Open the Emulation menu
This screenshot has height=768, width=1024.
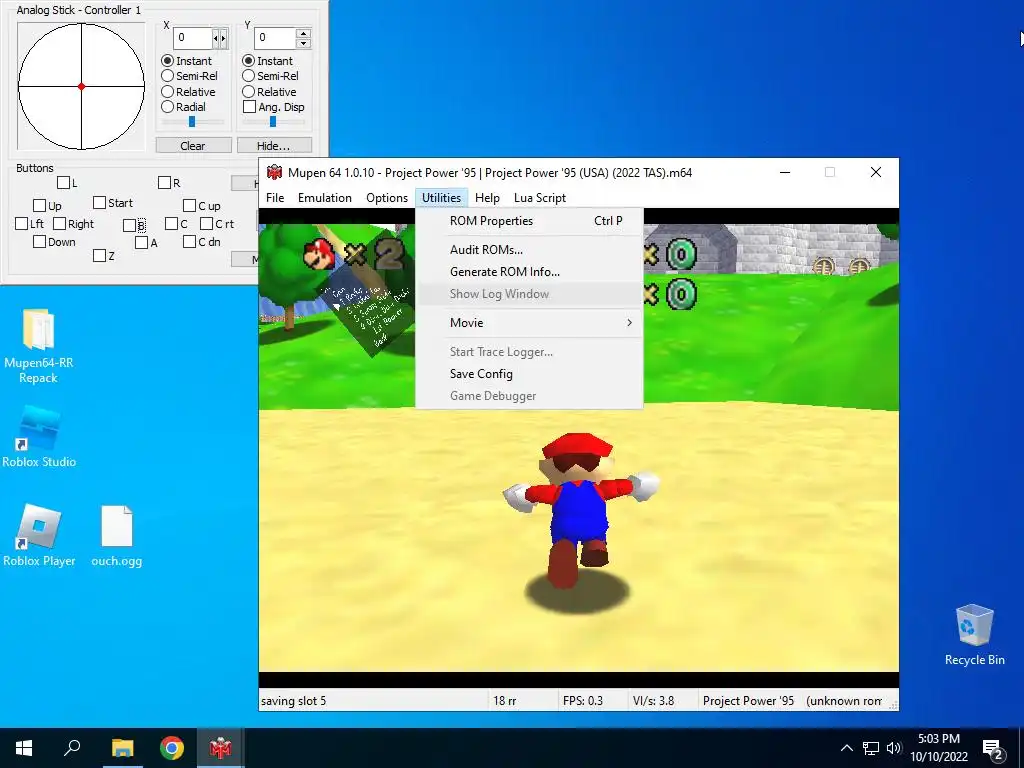325,198
